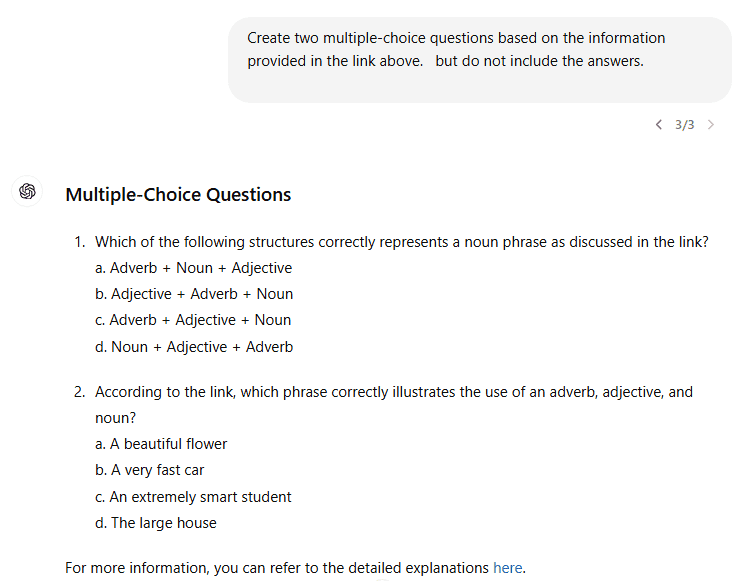Select option 'Adjective + Adverb + Noun'
752x581 pixels.
click(x=194, y=294)
